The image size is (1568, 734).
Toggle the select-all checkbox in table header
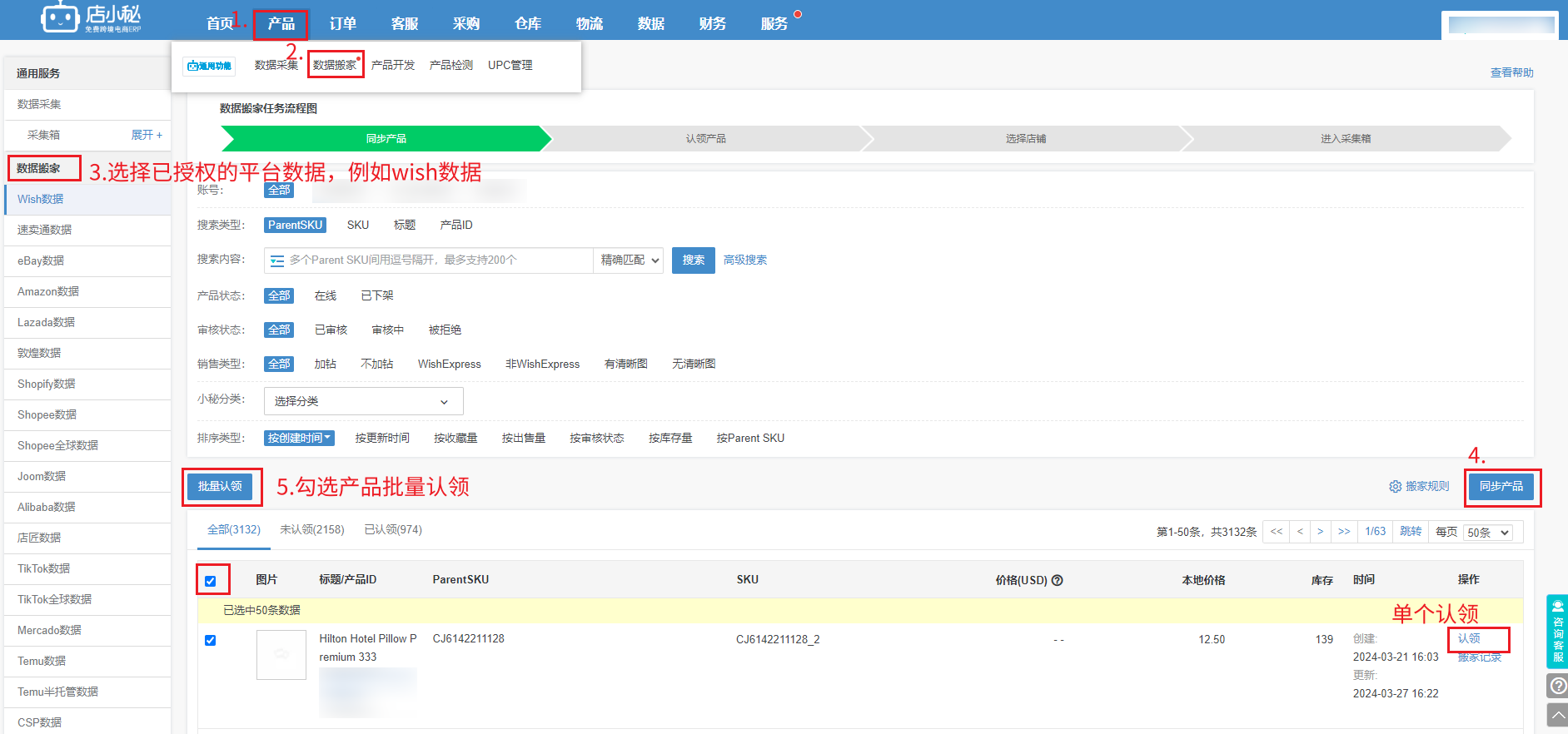(x=211, y=581)
